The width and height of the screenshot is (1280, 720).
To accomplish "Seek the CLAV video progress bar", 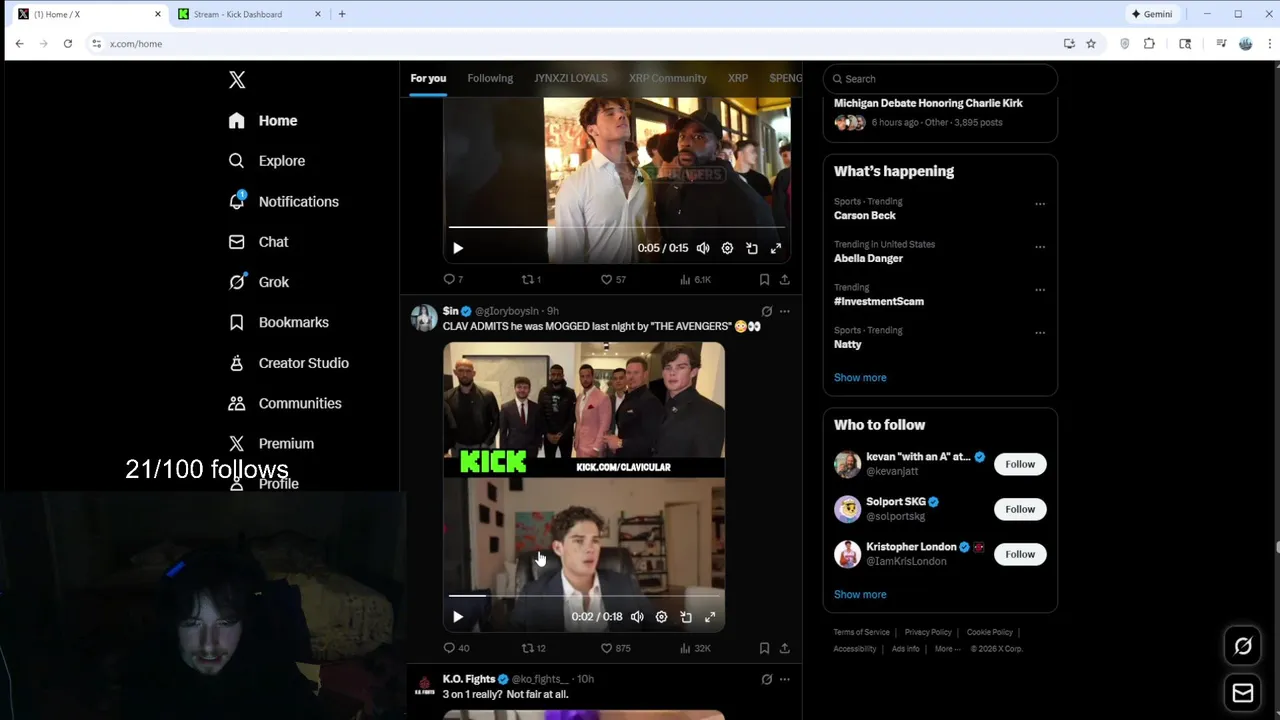I will (584, 596).
